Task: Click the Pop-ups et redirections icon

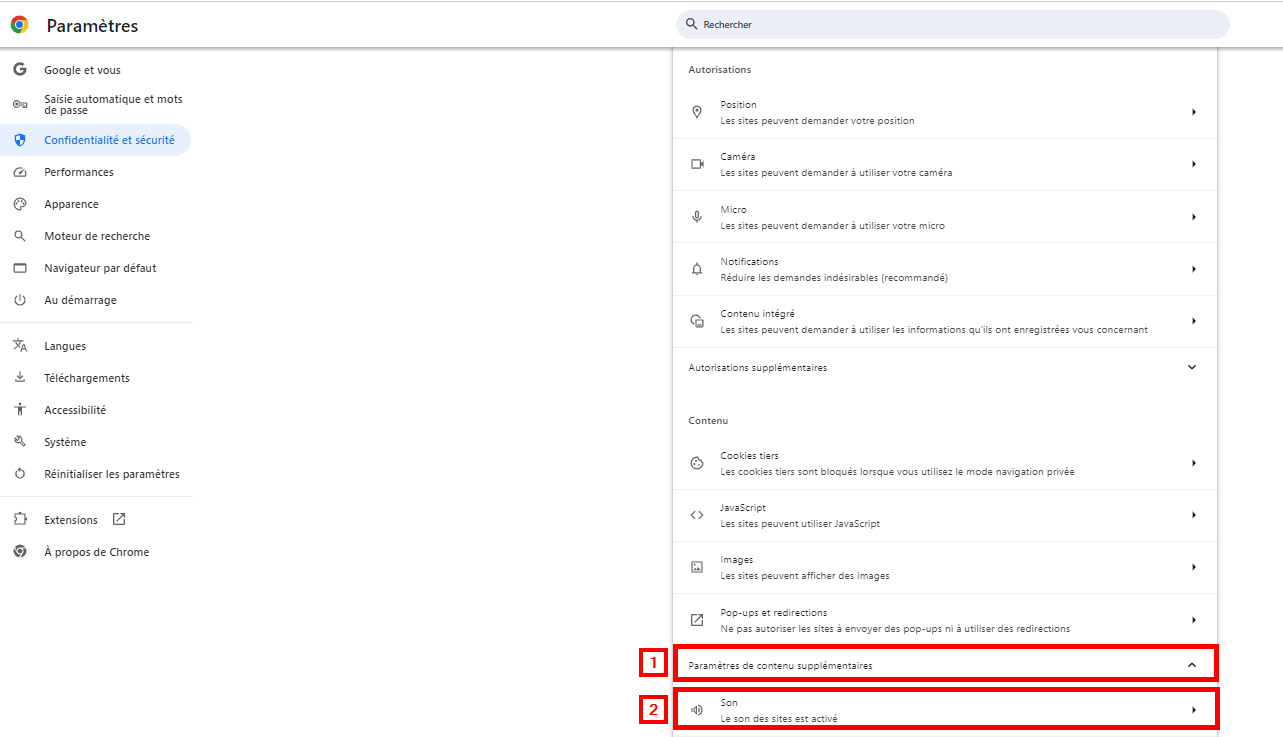Action: click(697, 620)
